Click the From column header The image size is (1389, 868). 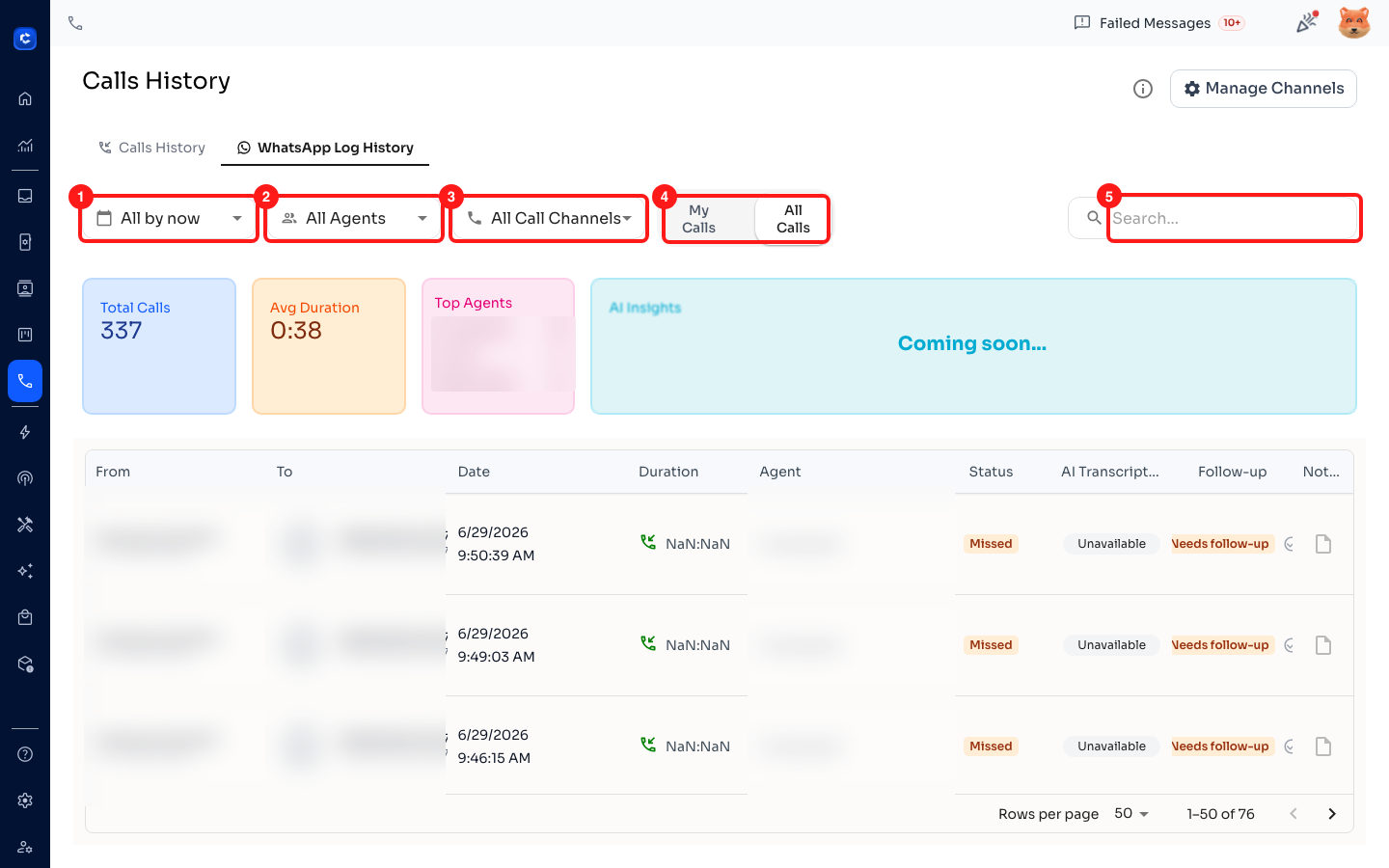(x=113, y=472)
